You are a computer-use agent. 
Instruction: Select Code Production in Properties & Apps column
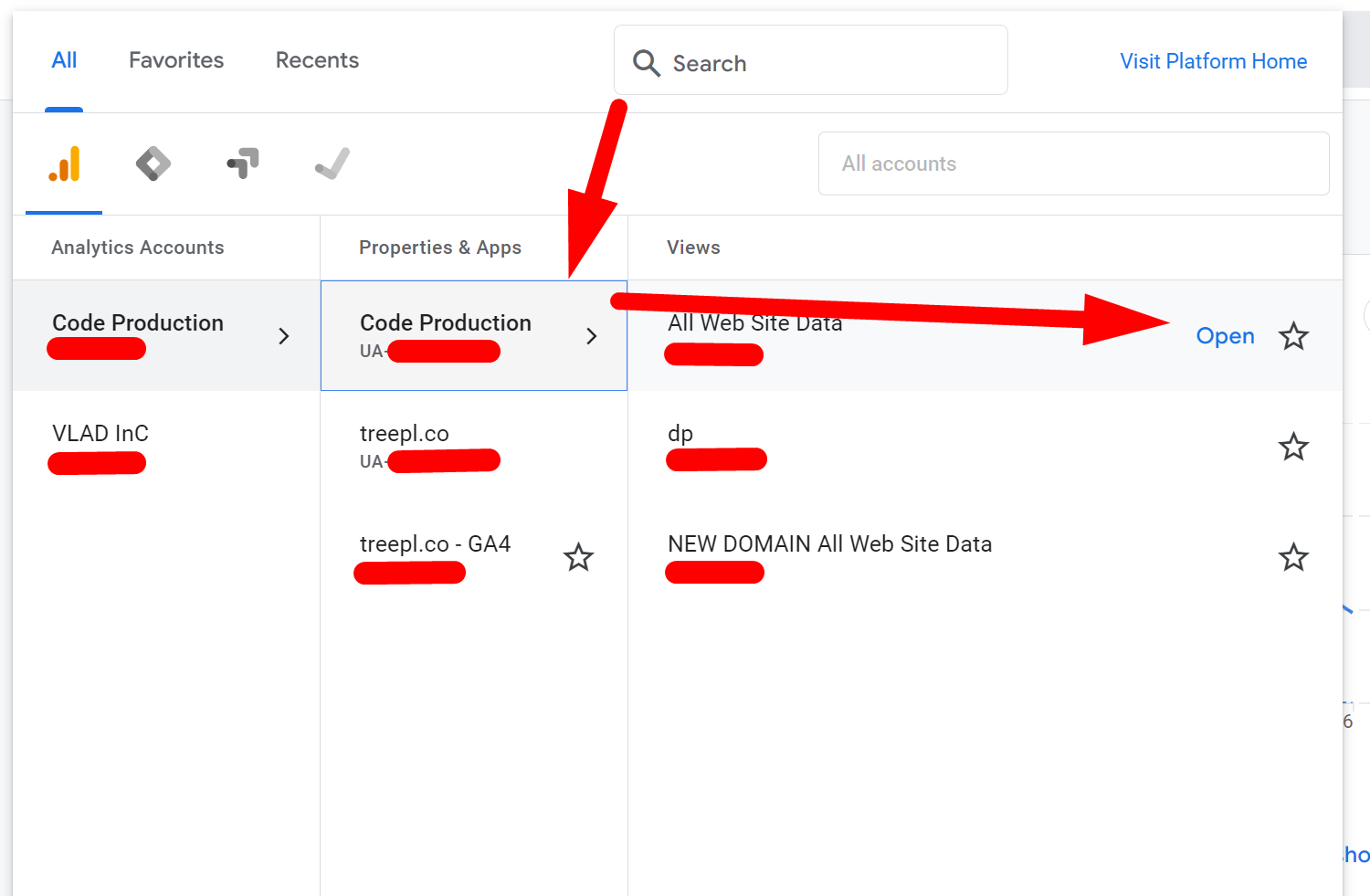pos(474,336)
